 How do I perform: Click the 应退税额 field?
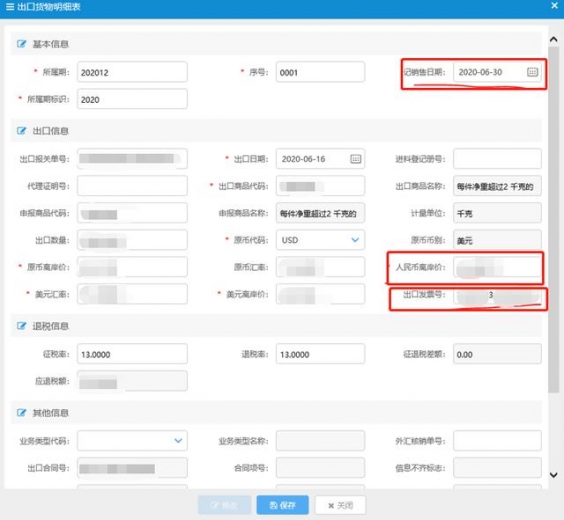pyautogui.click(x=132, y=381)
